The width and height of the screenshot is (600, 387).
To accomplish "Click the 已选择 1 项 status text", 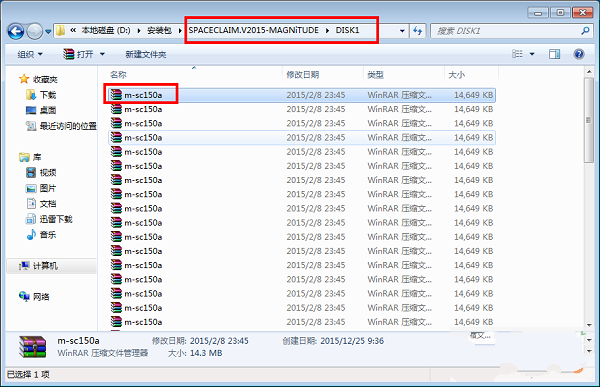I will (x=28, y=374).
